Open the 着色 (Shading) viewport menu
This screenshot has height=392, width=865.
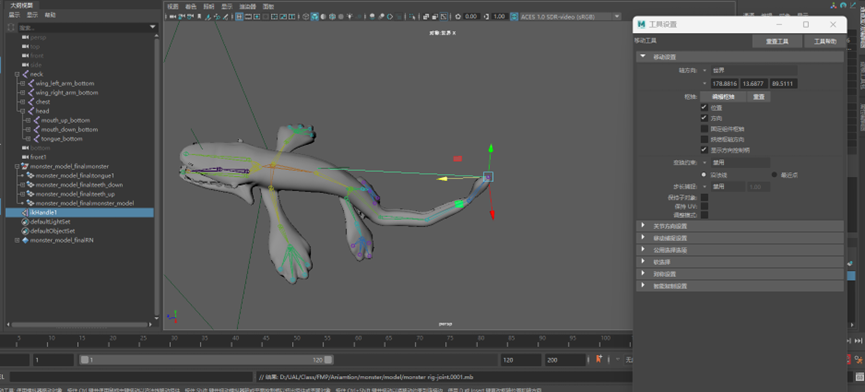point(190,7)
